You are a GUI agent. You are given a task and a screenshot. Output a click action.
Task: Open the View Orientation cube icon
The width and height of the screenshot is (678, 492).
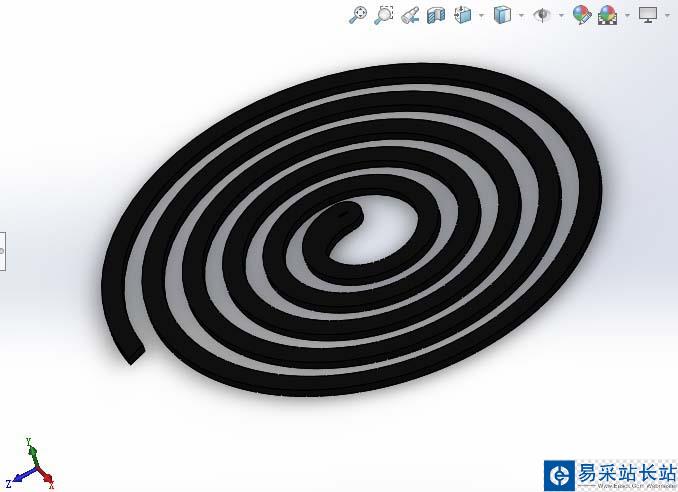click(463, 15)
